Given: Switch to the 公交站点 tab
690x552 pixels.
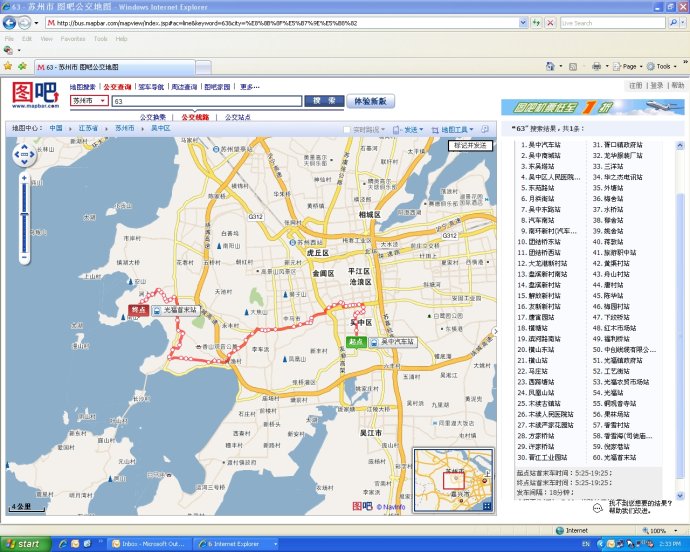Looking at the screenshot, I should tap(238, 116).
